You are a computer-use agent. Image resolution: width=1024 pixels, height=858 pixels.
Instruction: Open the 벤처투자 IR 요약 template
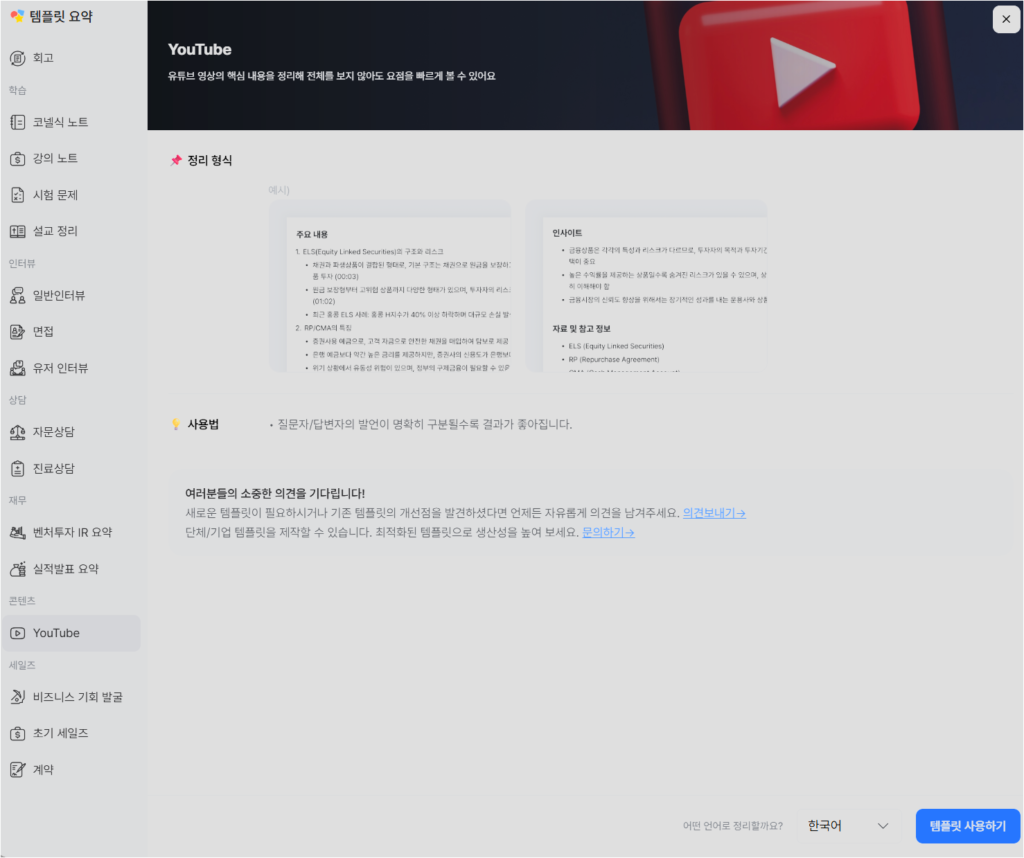19,532
